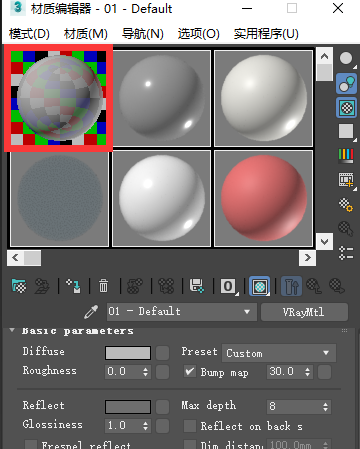This screenshot has width=360, height=449.
Task: Uncheck the Bump map checkbox
Action: tap(190, 372)
